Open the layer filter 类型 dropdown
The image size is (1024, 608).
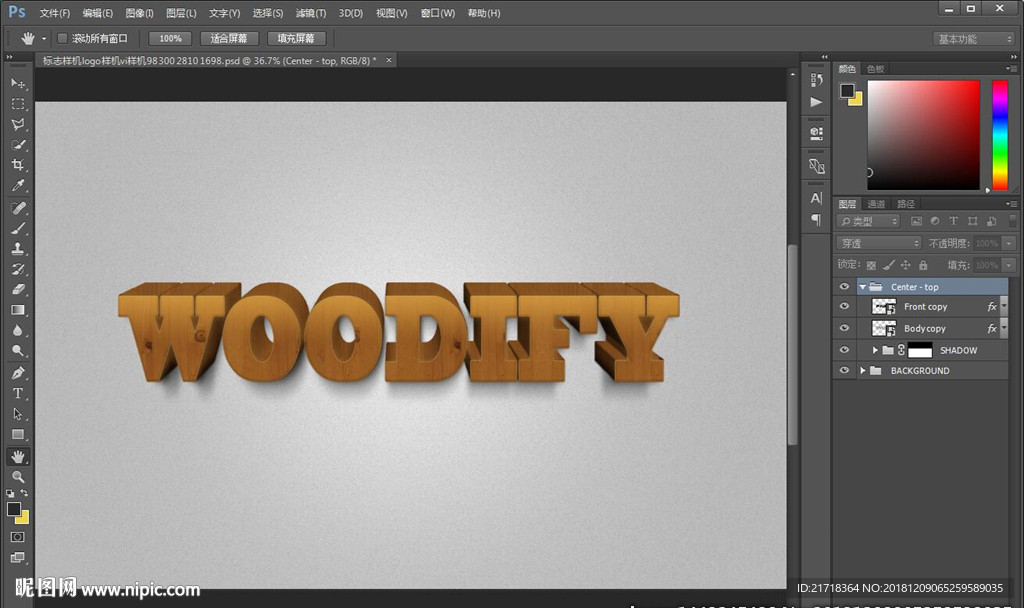[x=869, y=221]
